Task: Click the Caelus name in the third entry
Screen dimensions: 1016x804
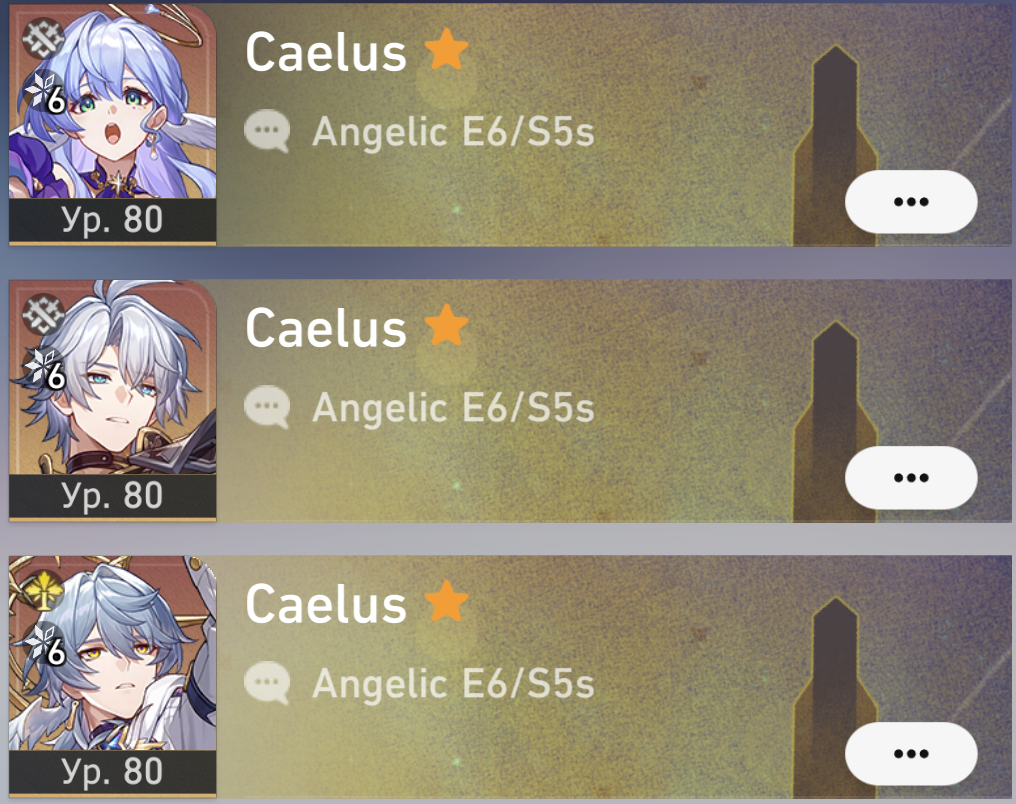Action: (326, 604)
